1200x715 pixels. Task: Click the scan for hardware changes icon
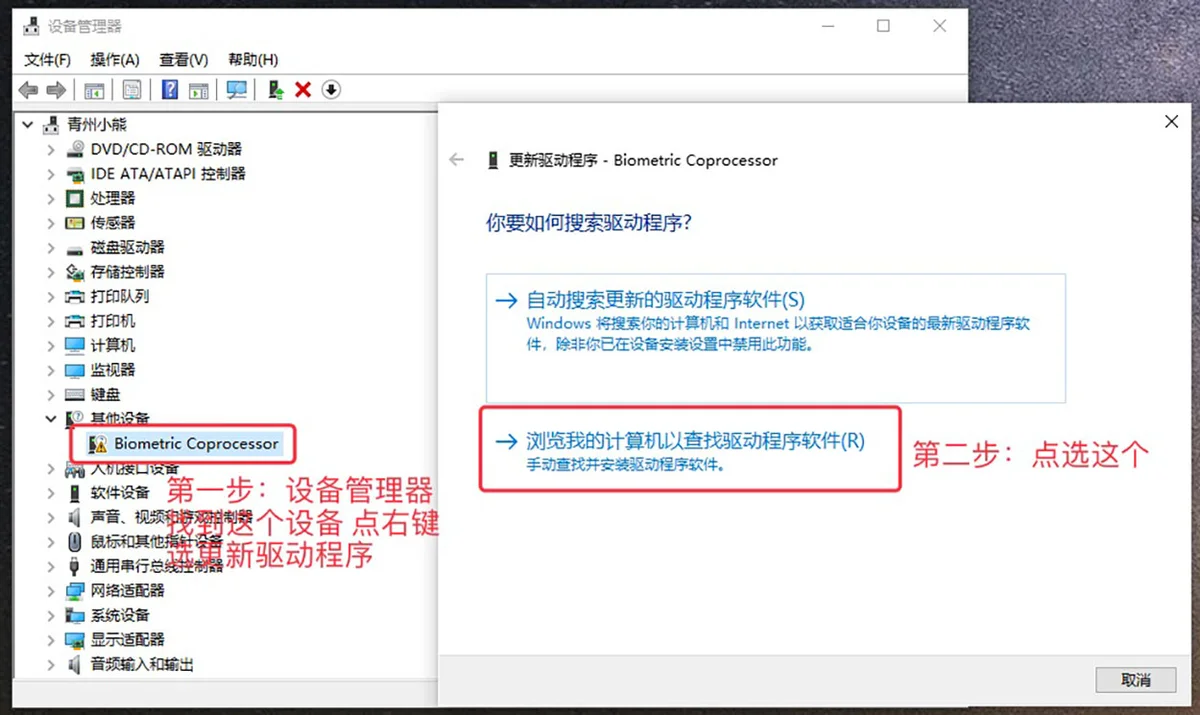click(237, 90)
